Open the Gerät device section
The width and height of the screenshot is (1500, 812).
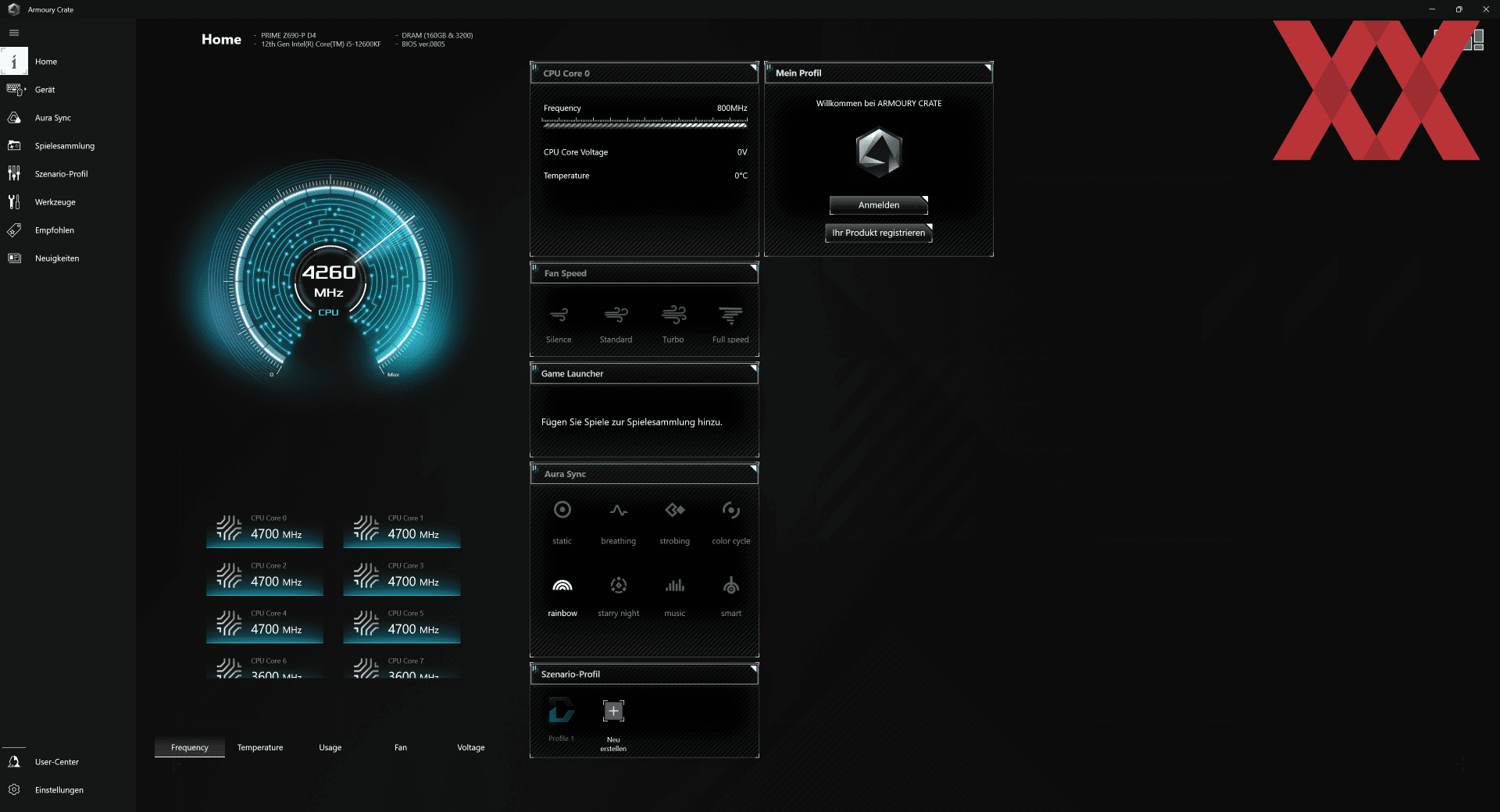pos(45,90)
